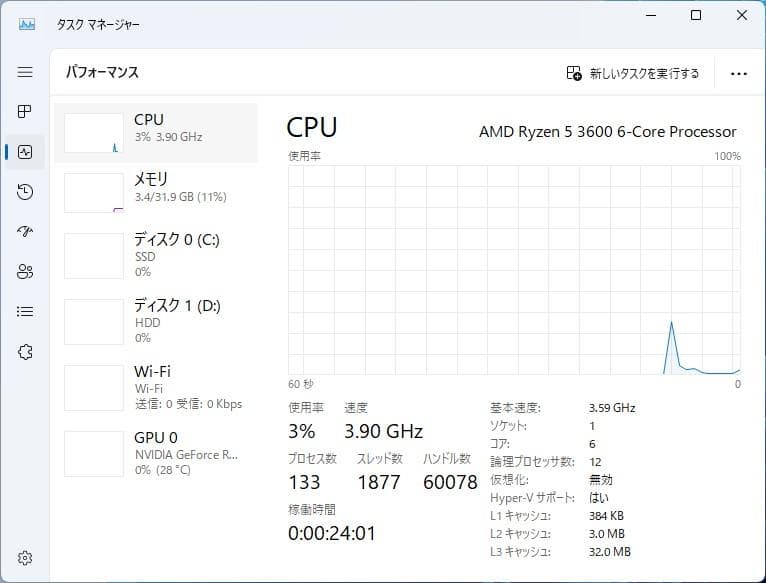The width and height of the screenshot is (766, 583).
Task: Click the uptime value 0:00:24:01
Action: pos(332,534)
